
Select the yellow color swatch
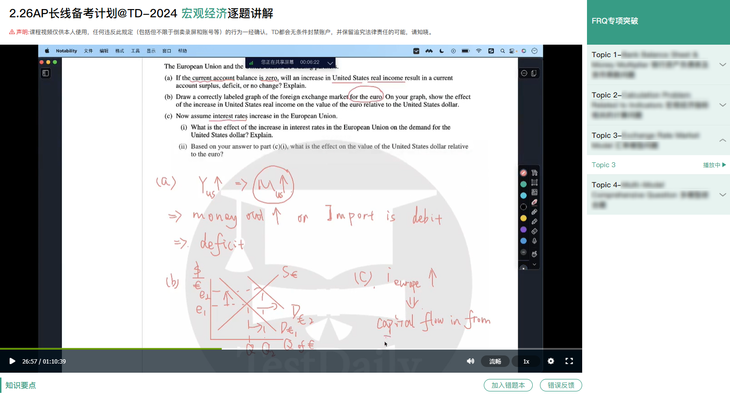(x=523, y=218)
